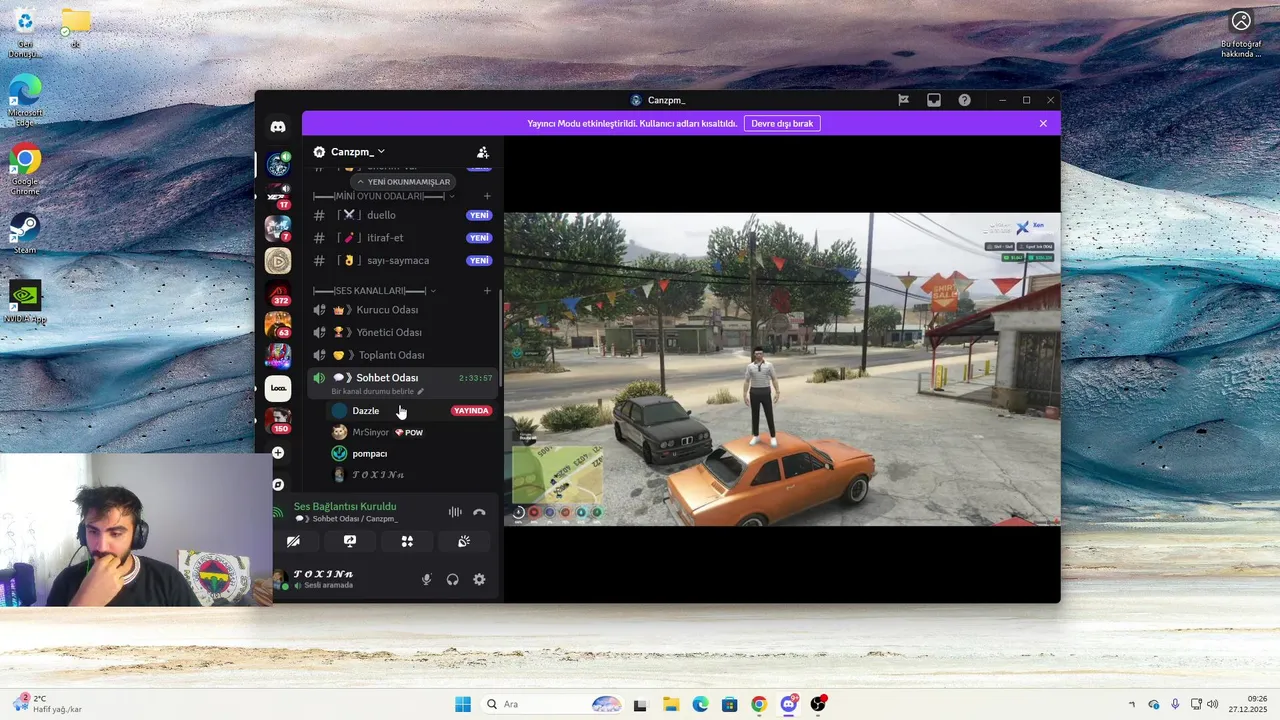Open Google Chrome desktop shortcut
The height and width of the screenshot is (720, 1280).
[25, 170]
